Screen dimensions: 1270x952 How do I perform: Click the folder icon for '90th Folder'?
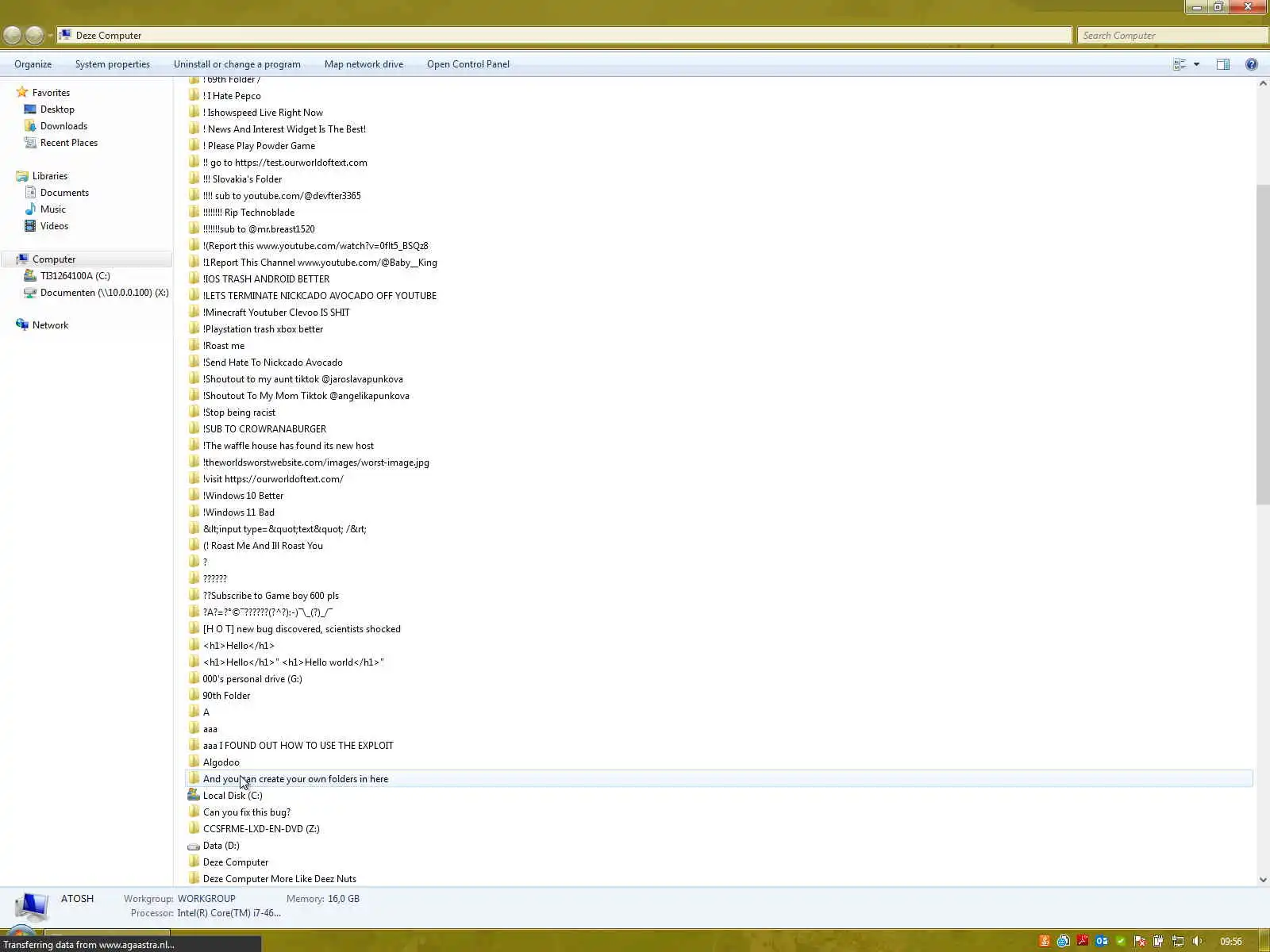194,695
